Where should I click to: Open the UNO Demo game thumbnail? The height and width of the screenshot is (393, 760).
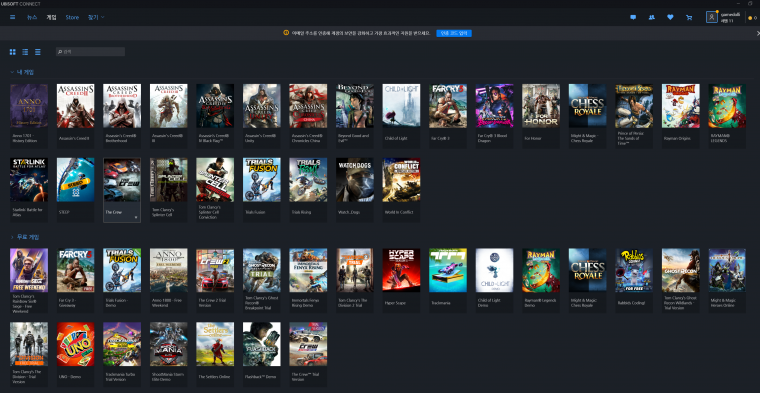[76, 344]
